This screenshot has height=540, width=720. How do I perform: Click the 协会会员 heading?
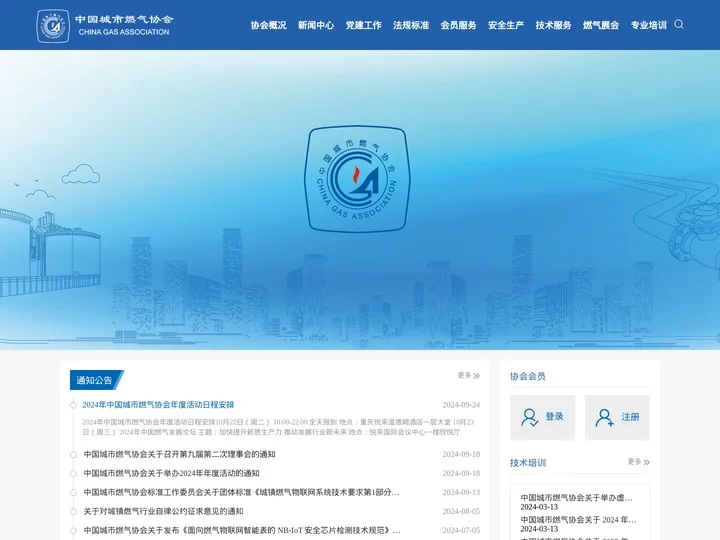point(528,376)
